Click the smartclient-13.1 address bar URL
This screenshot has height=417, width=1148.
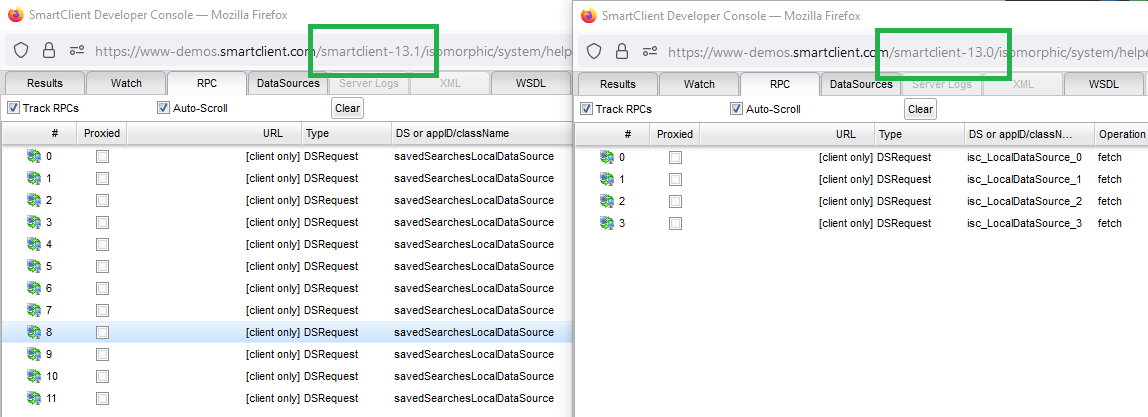point(332,50)
